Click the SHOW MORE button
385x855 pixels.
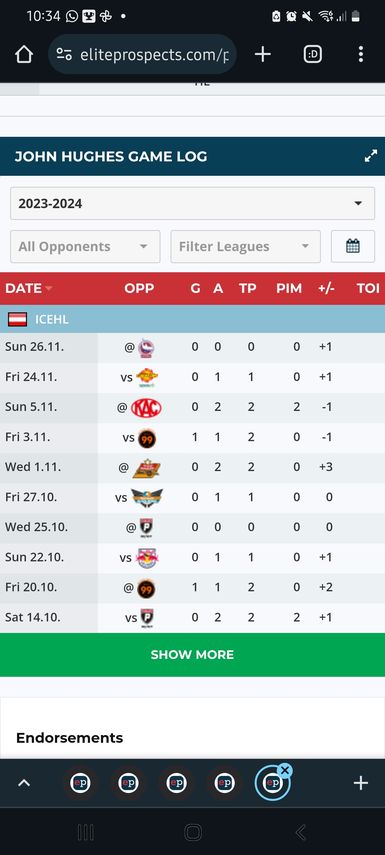tap(192, 655)
